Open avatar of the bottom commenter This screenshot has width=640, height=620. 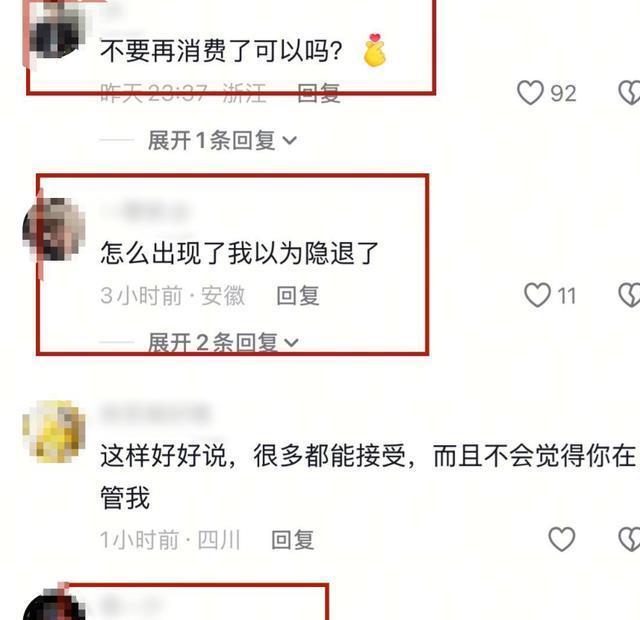tap(54, 605)
